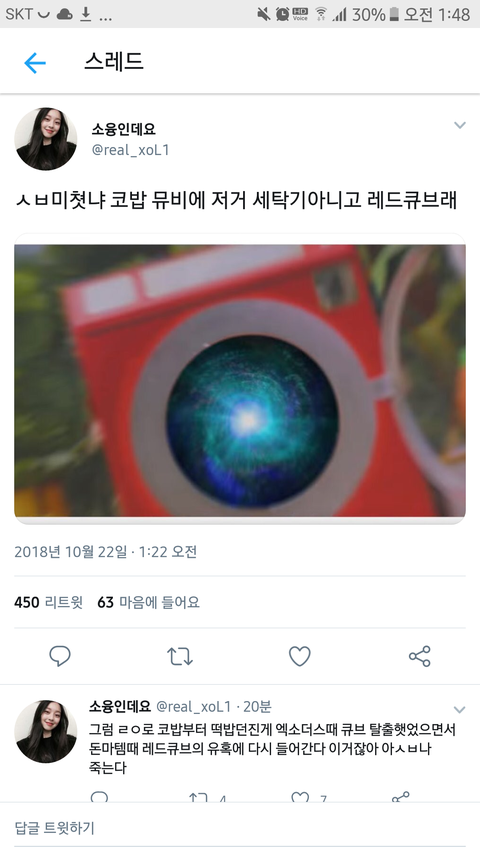
Task: Focus the 답글 트윗하기 reply field
Action: 240,828
